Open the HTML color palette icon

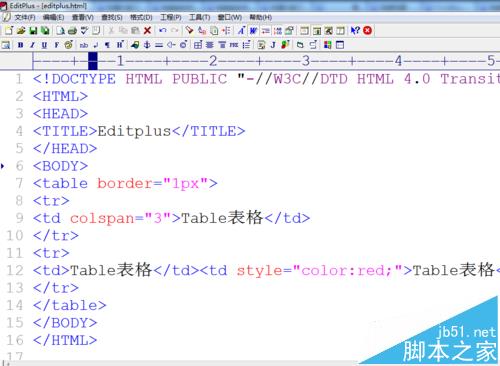point(69,45)
